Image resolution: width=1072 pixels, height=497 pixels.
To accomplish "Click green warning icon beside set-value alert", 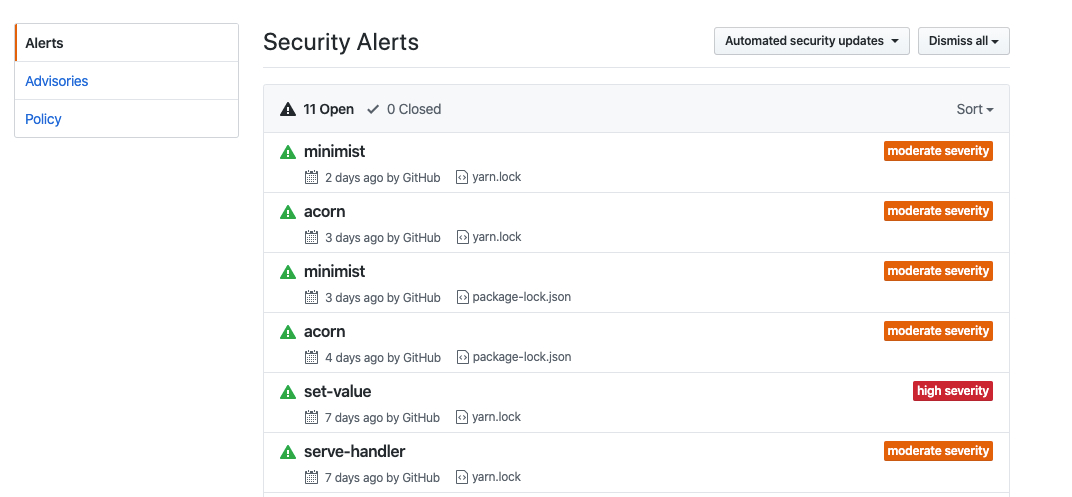I will click(x=288, y=392).
